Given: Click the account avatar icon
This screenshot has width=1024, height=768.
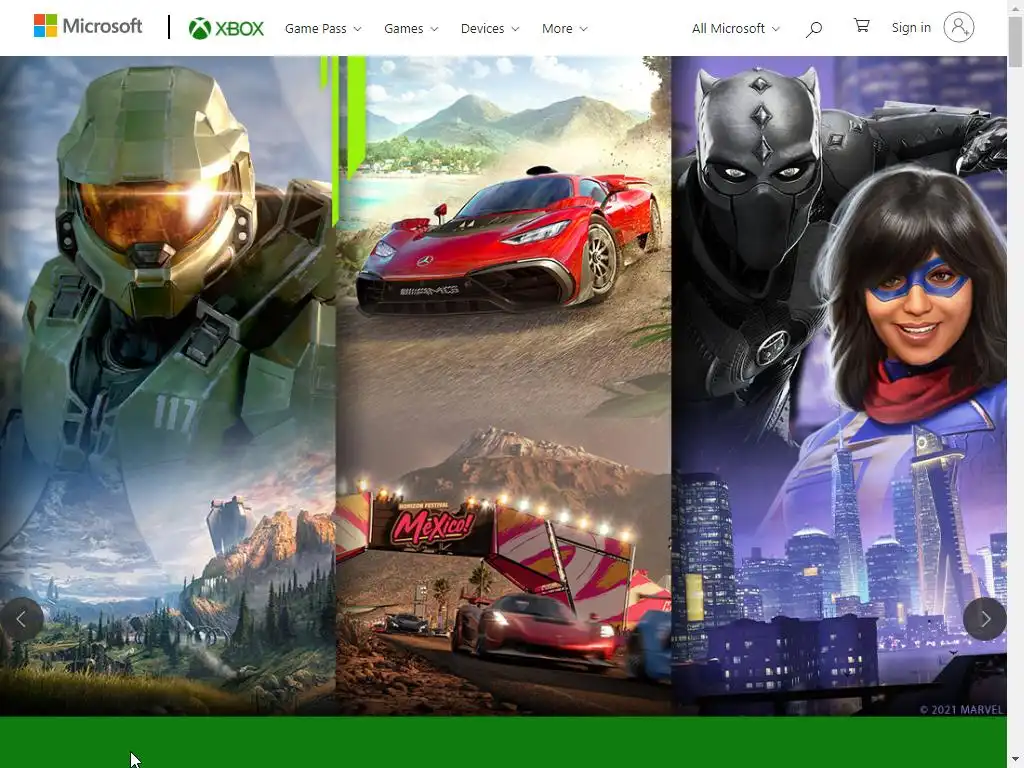Looking at the screenshot, I should pos(959,27).
